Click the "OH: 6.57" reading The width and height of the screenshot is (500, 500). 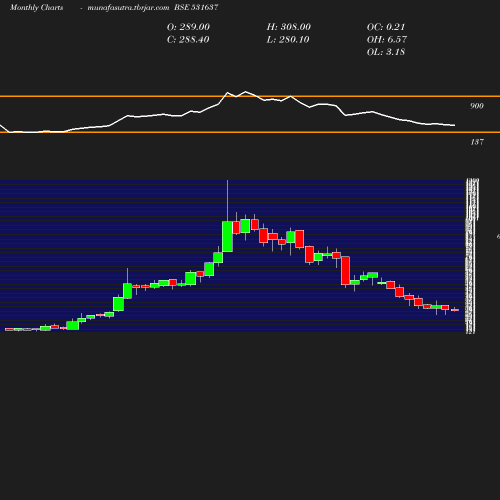(x=387, y=40)
